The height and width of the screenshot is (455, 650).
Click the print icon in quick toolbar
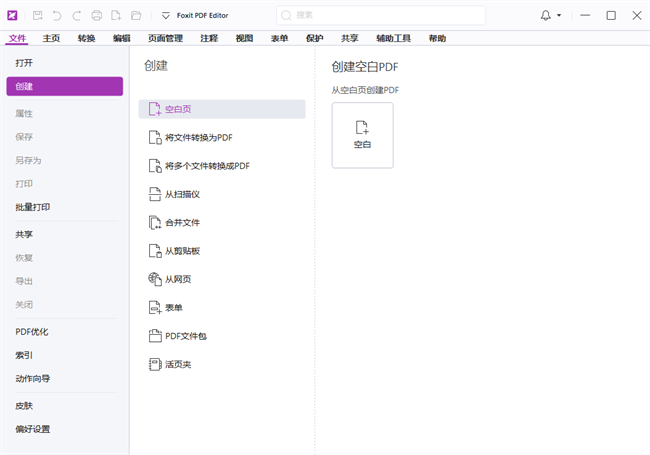click(97, 16)
